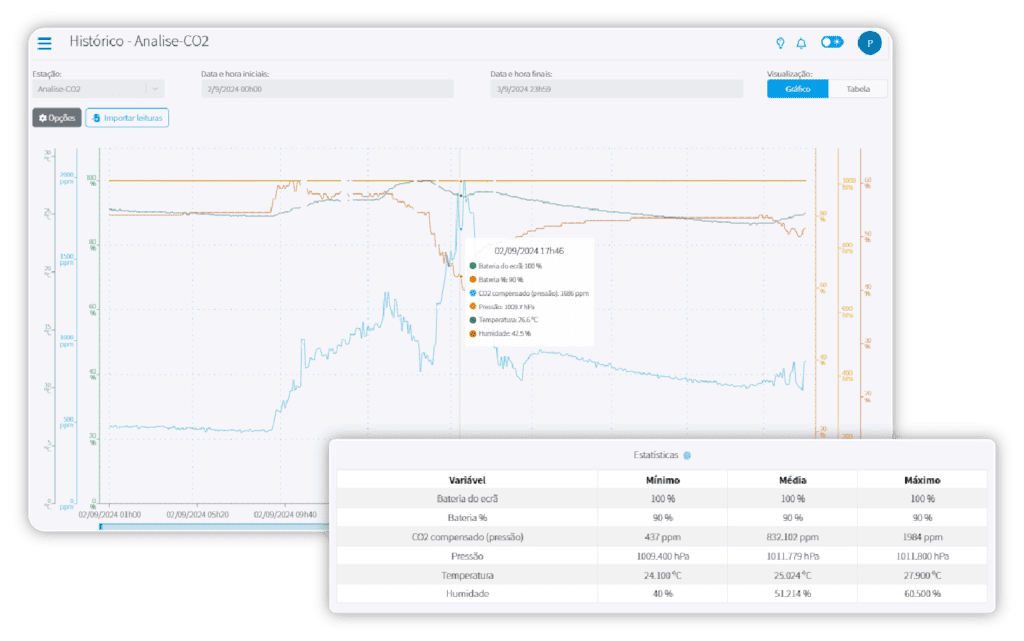This screenshot has height=641, width=1024.
Task: Click the chart time range scrollbar
Action: click(214, 526)
